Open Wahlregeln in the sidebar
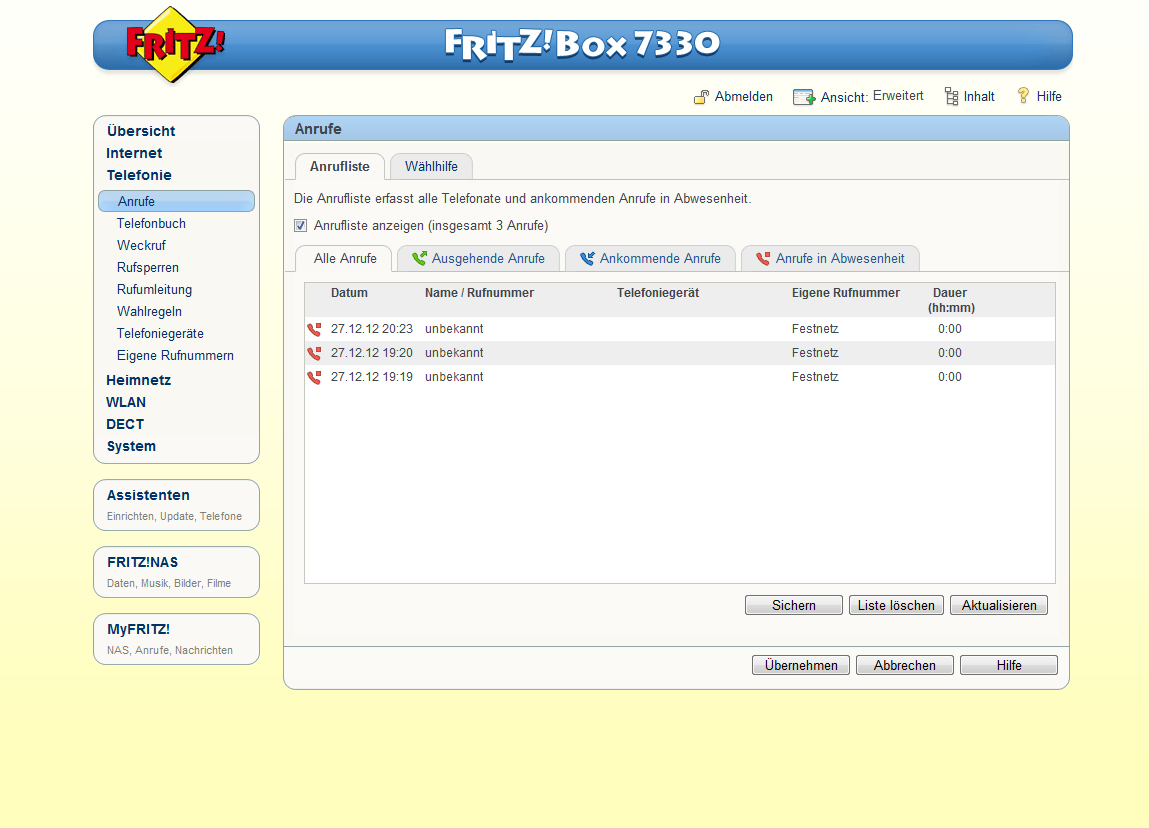The height and width of the screenshot is (828, 1149). pyautogui.click(x=149, y=311)
